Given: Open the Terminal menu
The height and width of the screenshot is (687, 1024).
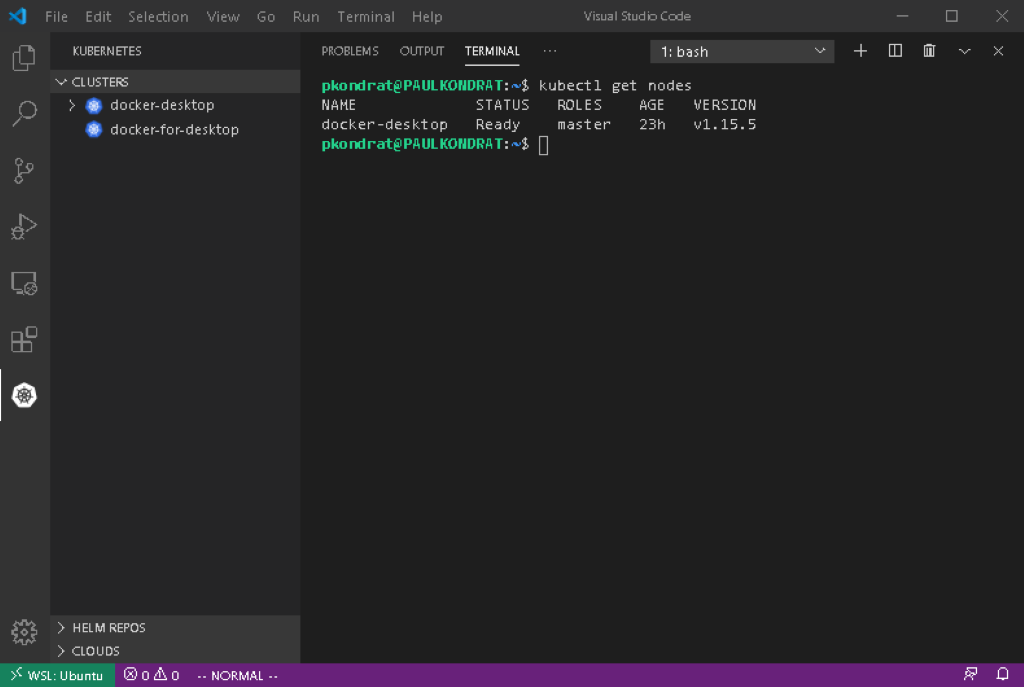Looking at the screenshot, I should [365, 16].
